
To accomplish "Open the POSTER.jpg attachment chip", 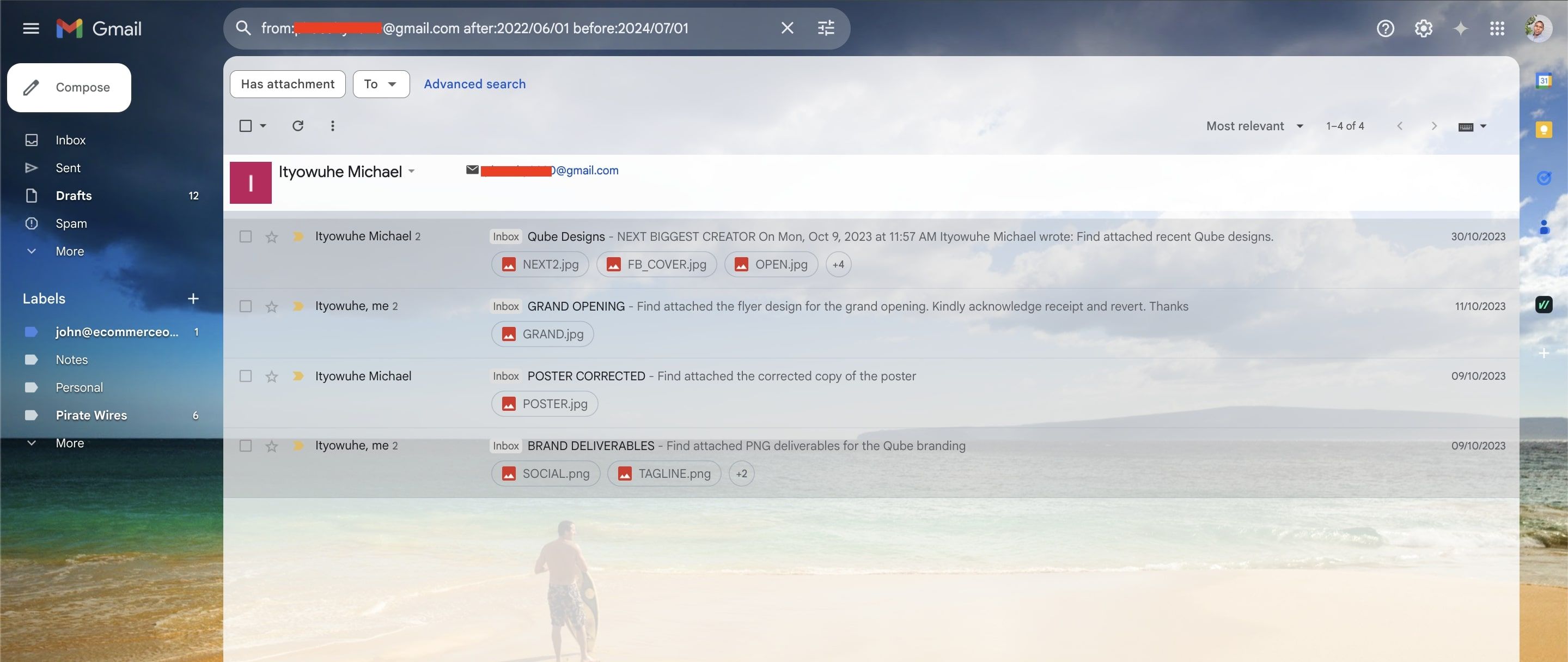I will (544, 404).
